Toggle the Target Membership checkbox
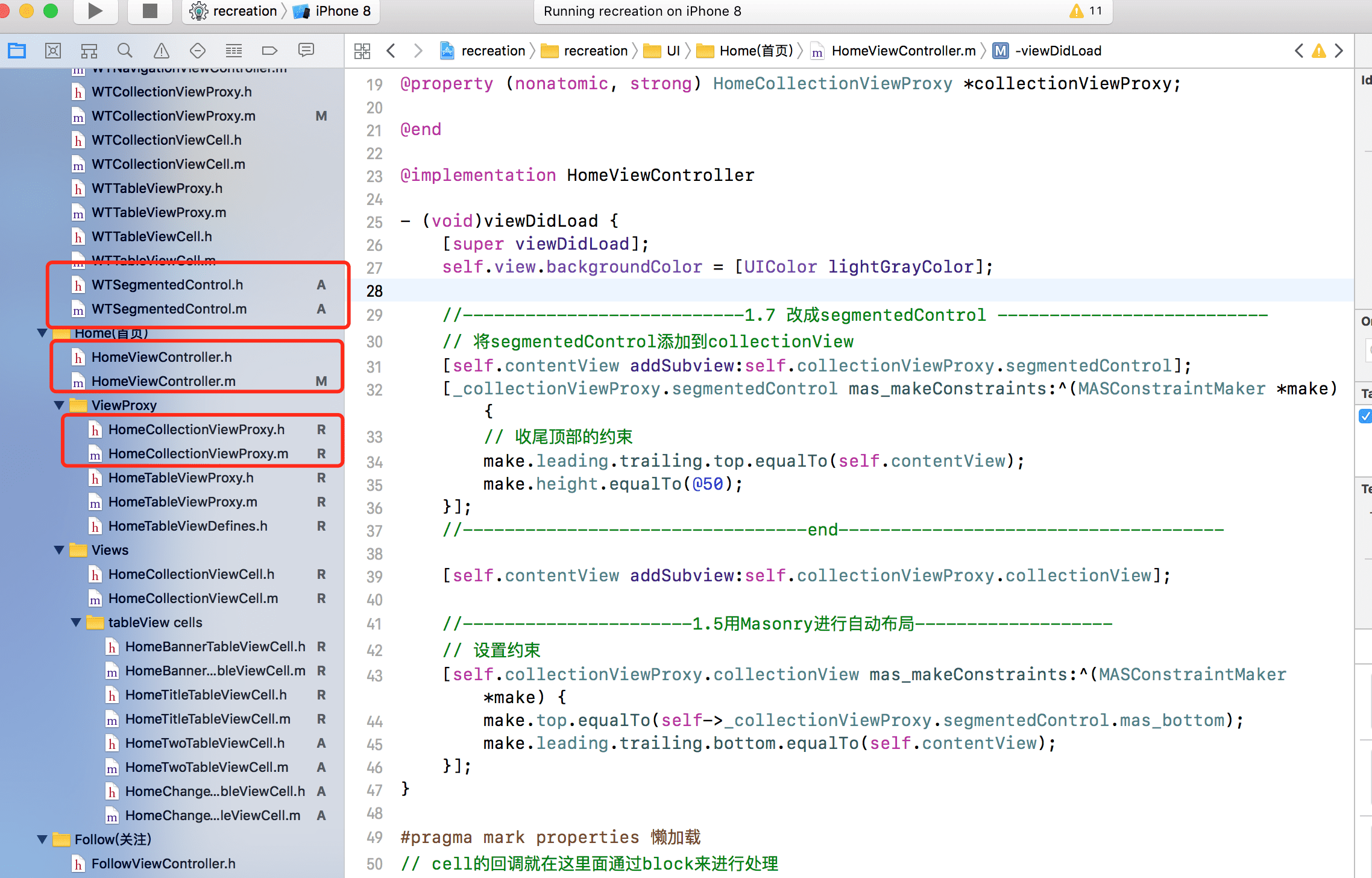The height and width of the screenshot is (878, 1372). (x=1365, y=416)
